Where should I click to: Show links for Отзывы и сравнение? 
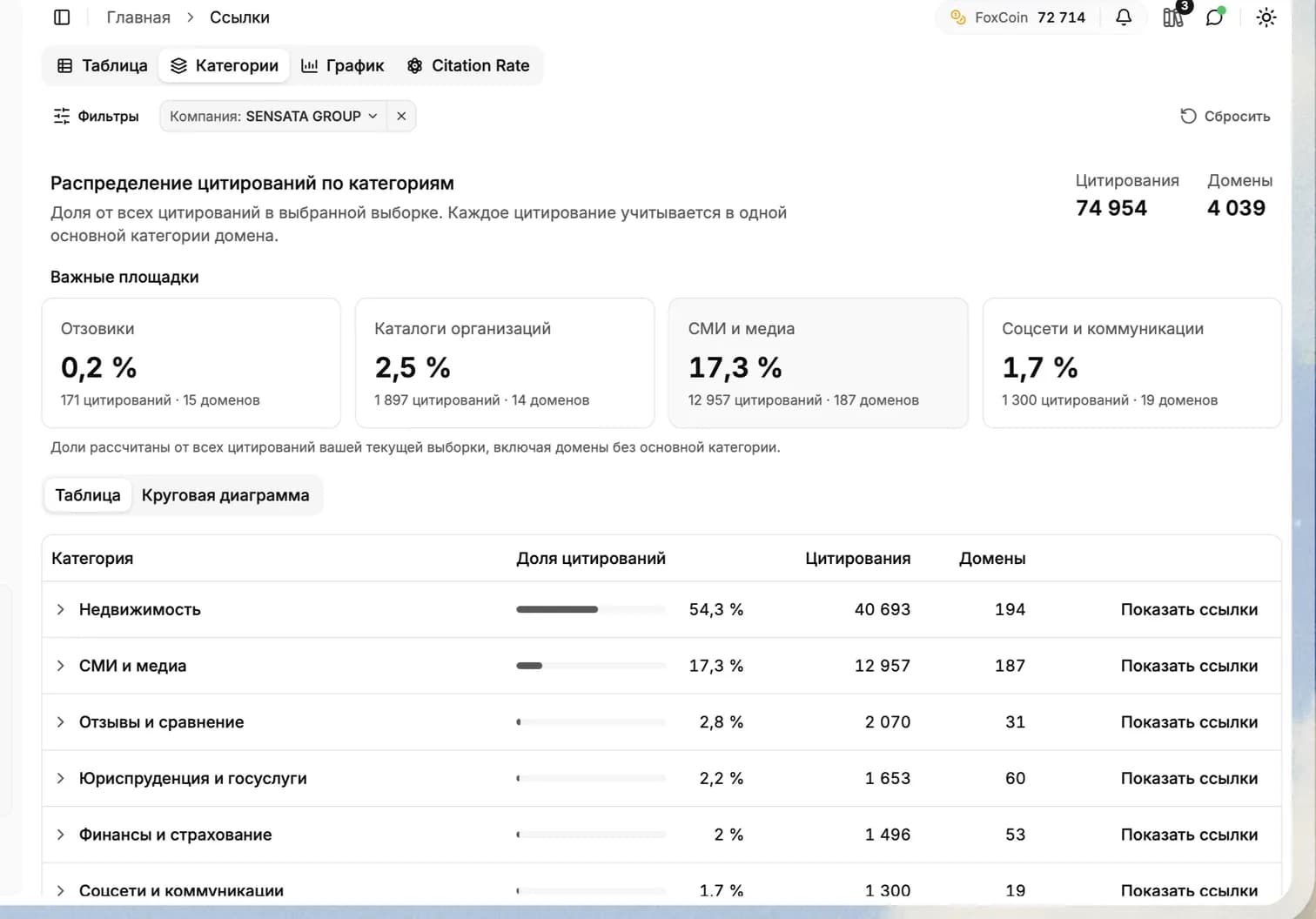(1189, 722)
